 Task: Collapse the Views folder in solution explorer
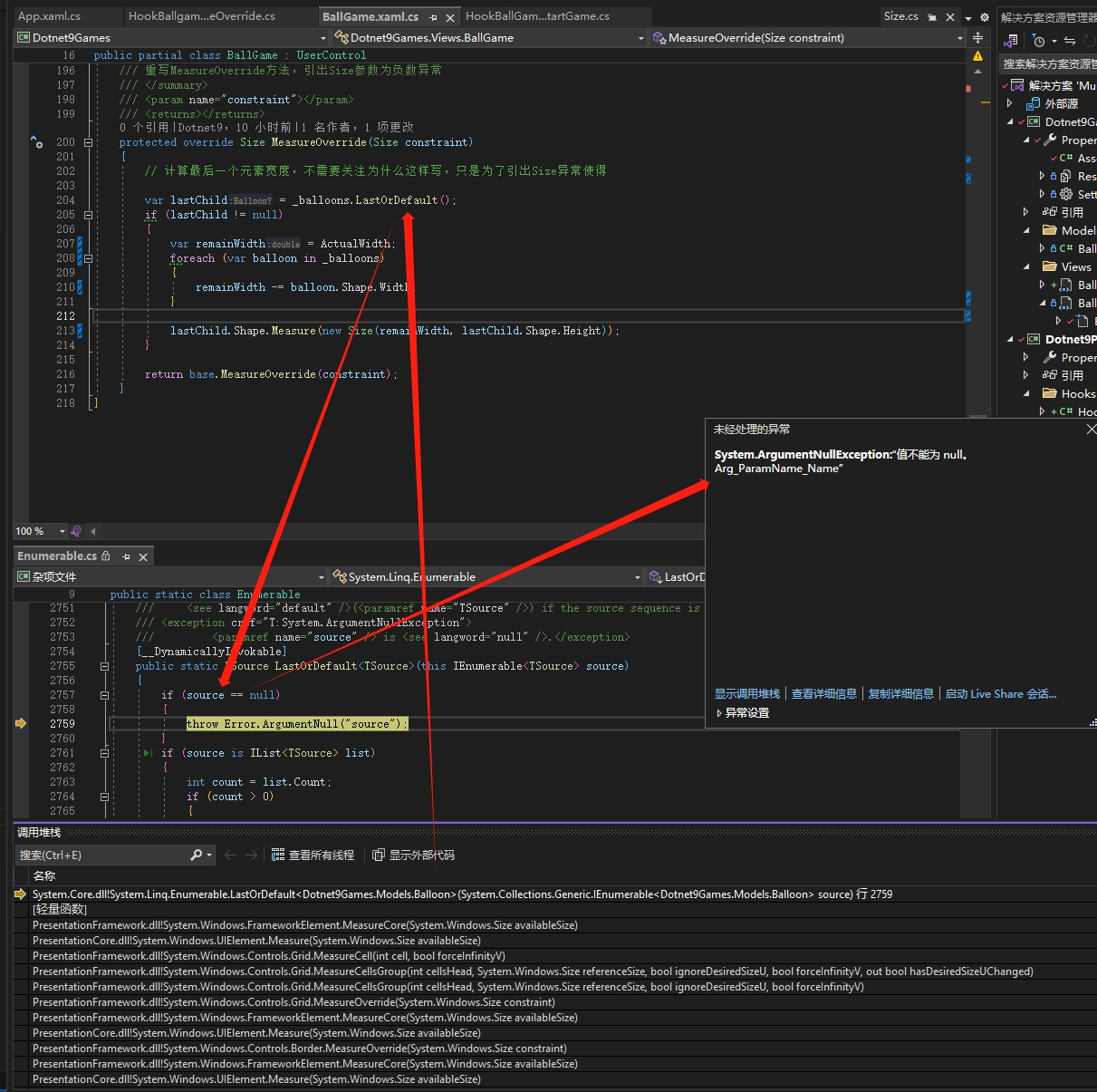1026,266
